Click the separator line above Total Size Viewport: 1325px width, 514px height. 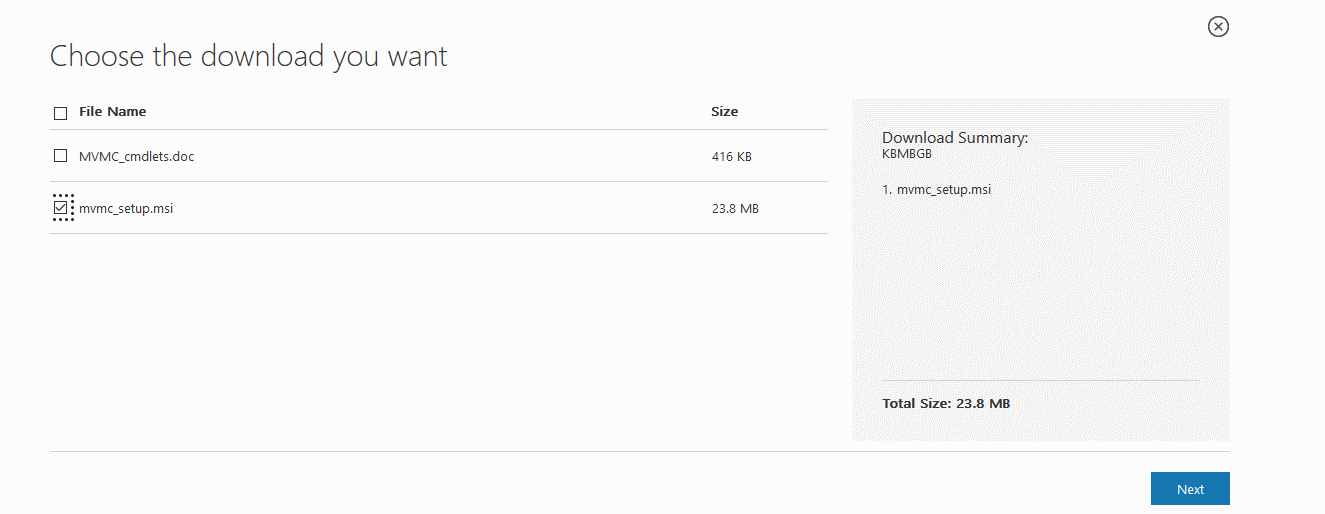coord(1040,380)
